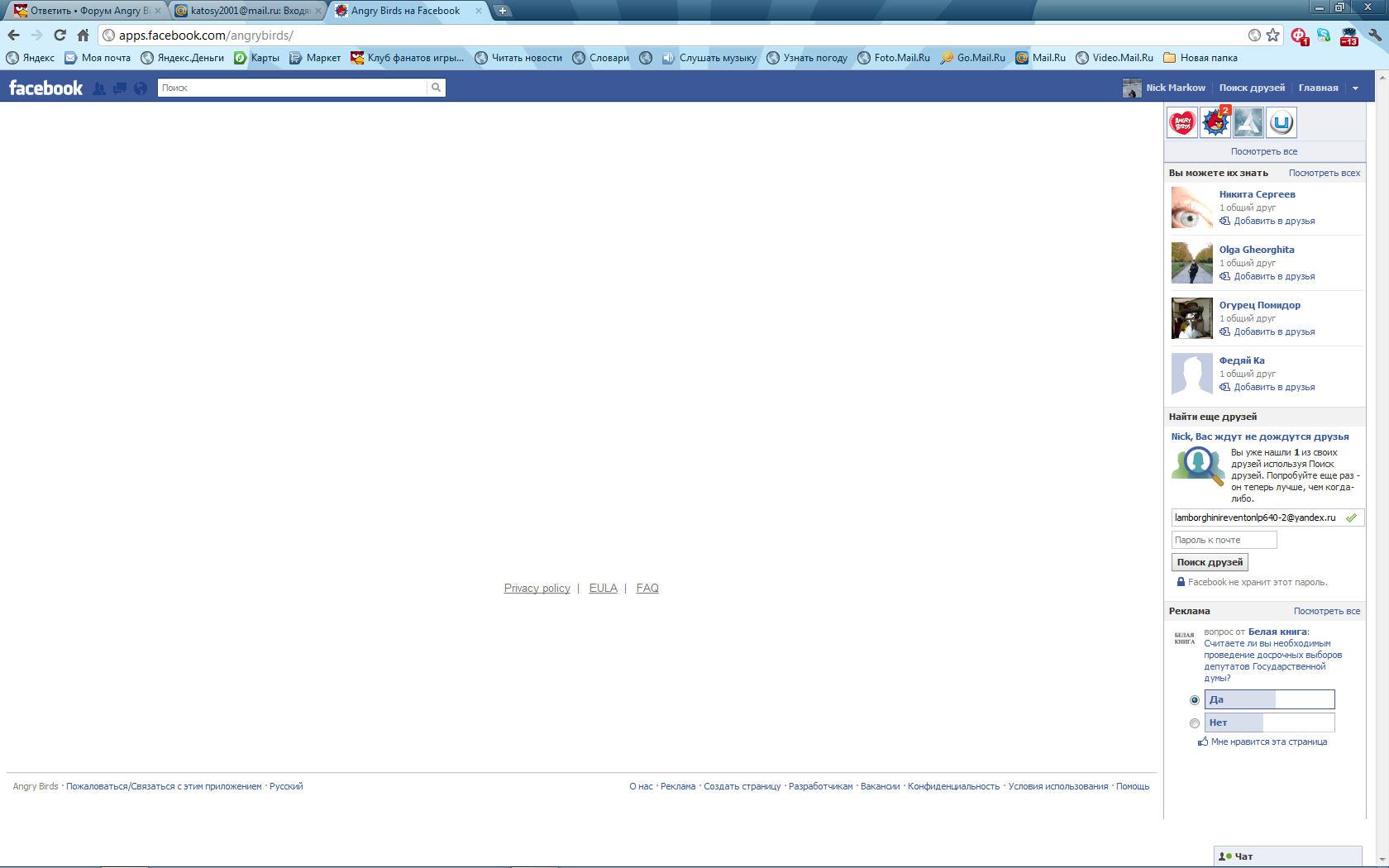
Task: Open the Skype browser extension icon
Action: [x=1324, y=36]
